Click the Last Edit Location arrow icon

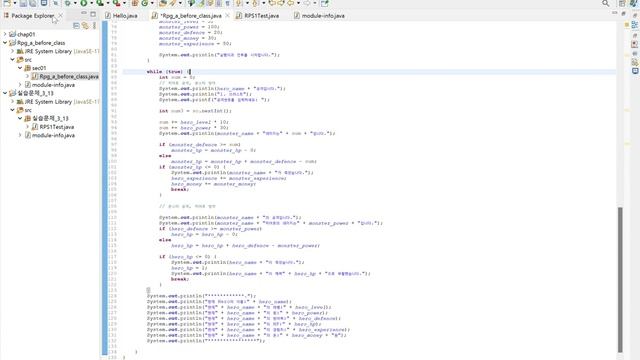point(272,3)
